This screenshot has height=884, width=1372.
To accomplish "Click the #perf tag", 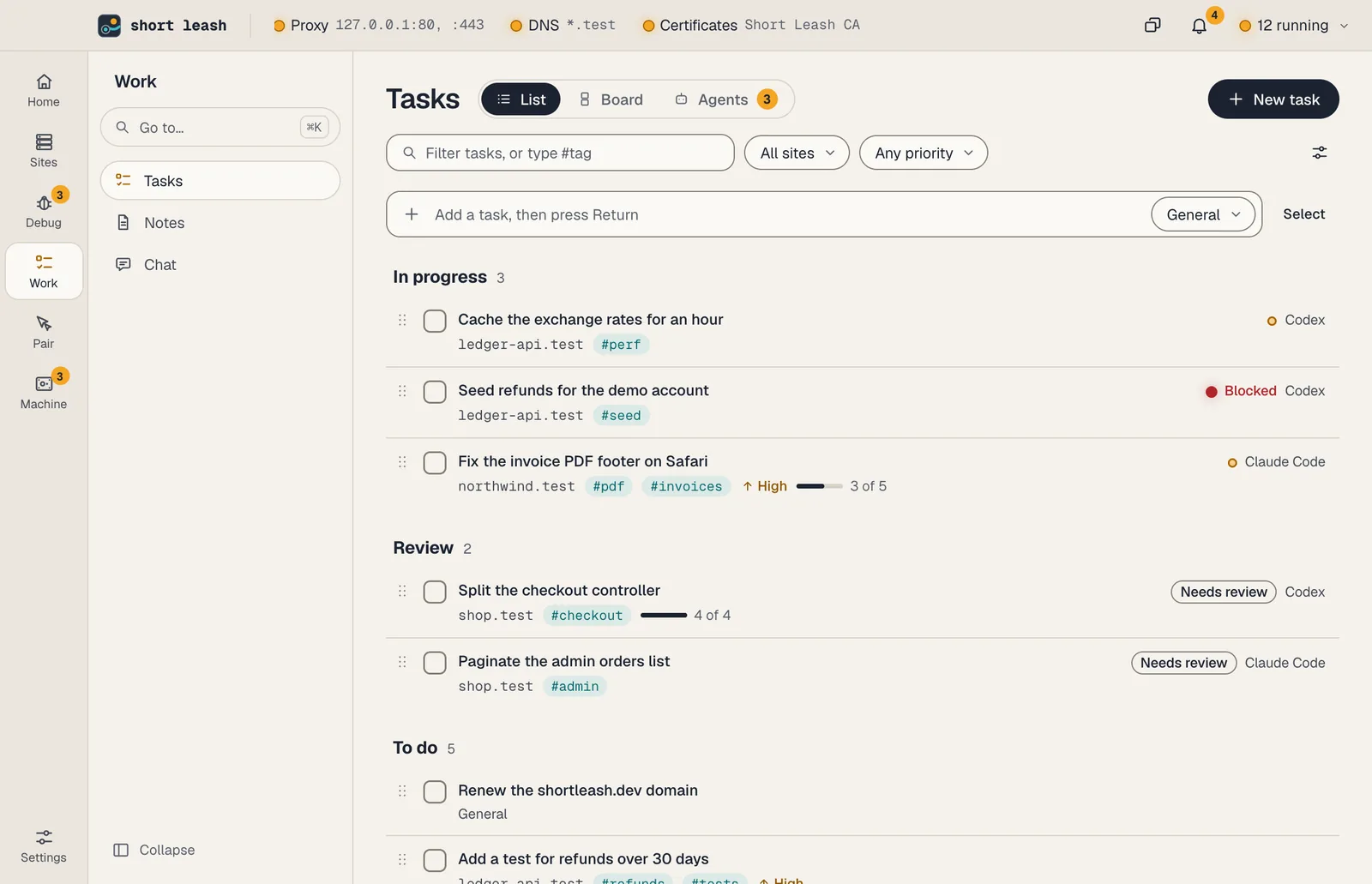I will pyautogui.click(x=621, y=345).
